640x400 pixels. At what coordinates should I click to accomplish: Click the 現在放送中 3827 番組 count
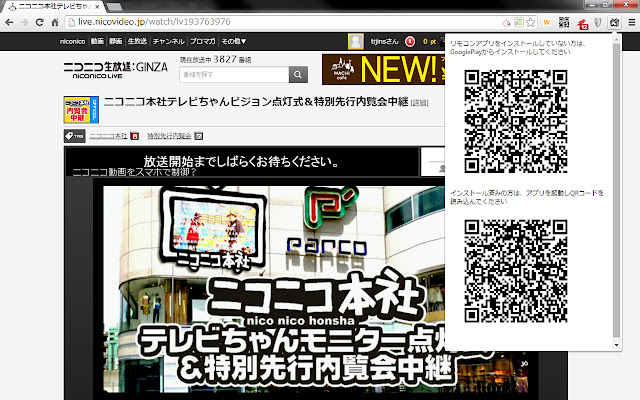click(x=216, y=60)
